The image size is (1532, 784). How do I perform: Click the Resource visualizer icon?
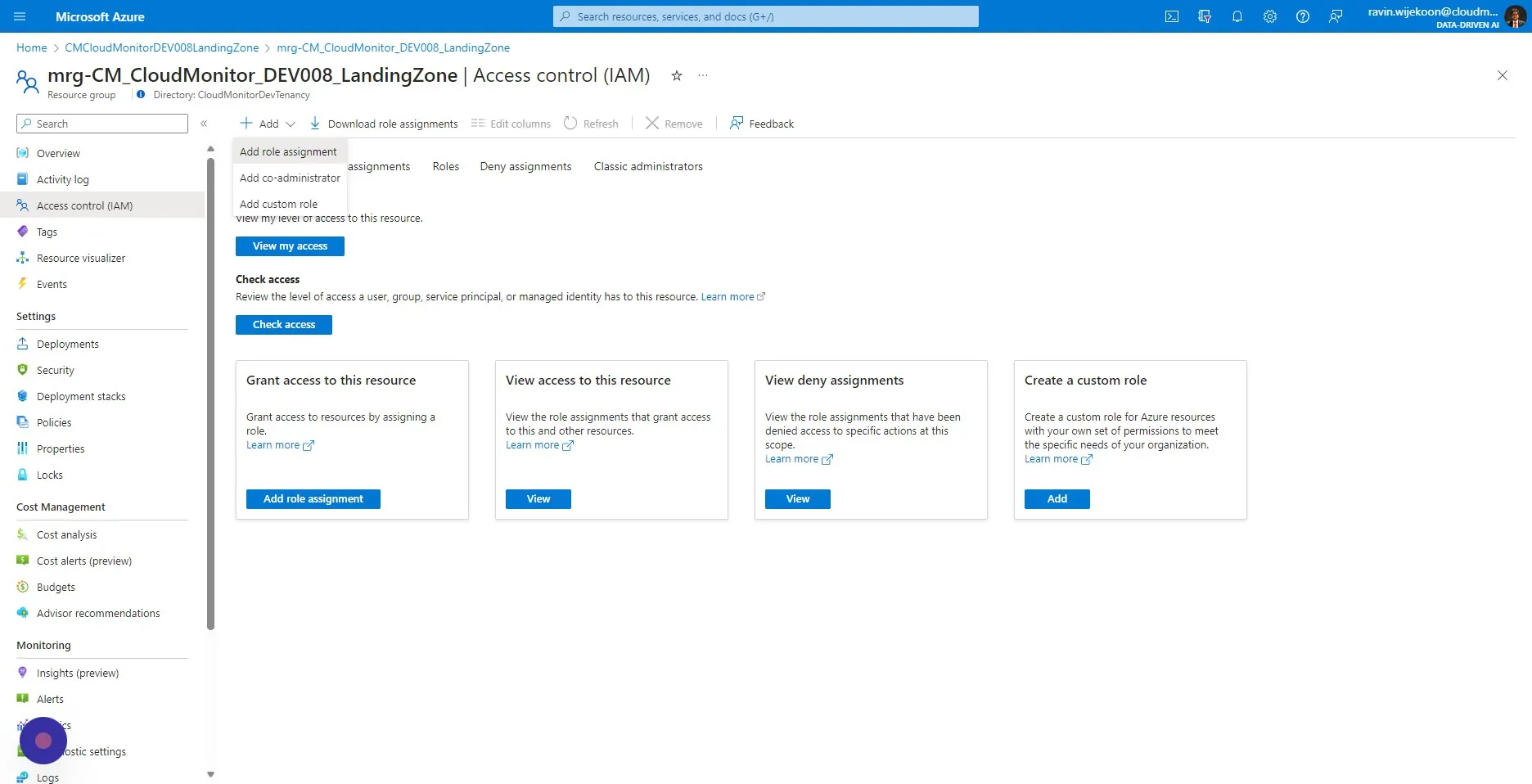tap(23, 258)
